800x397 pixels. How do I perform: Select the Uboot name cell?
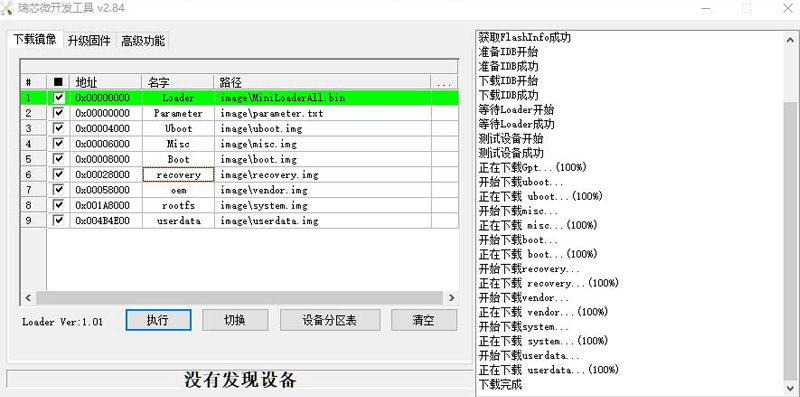(x=178, y=129)
